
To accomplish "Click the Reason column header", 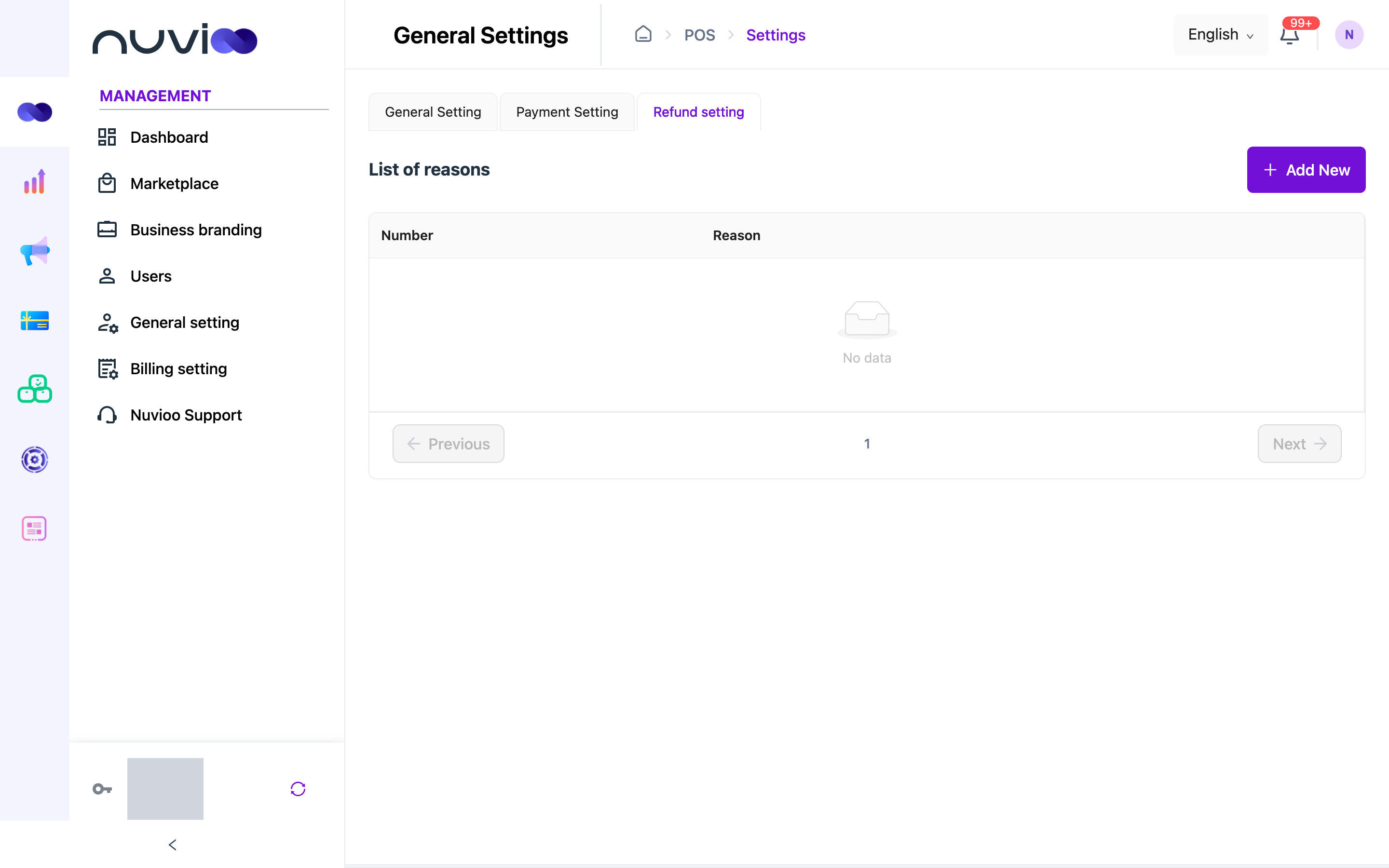I will click(736, 235).
